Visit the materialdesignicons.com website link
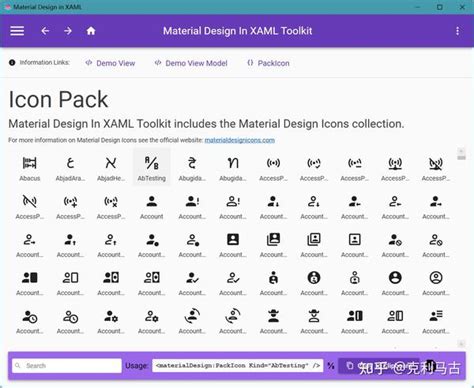This screenshot has height=388, width=474. click(x=240, y=140)
